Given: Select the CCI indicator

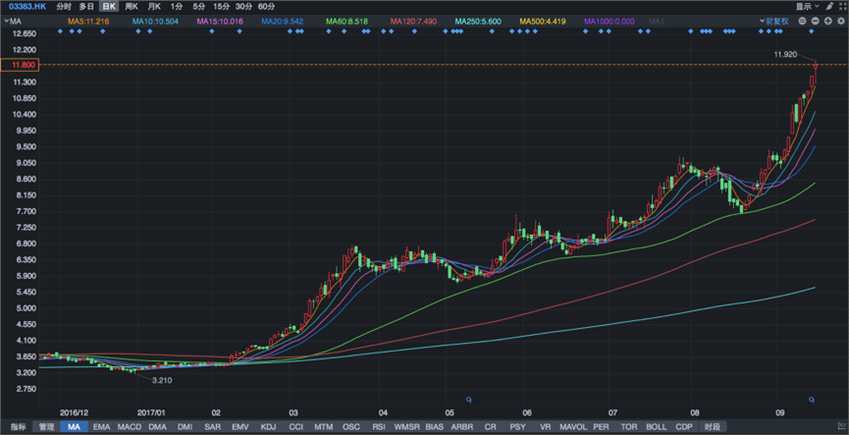Looking at the screenshot, I should (x=296, y=427).
